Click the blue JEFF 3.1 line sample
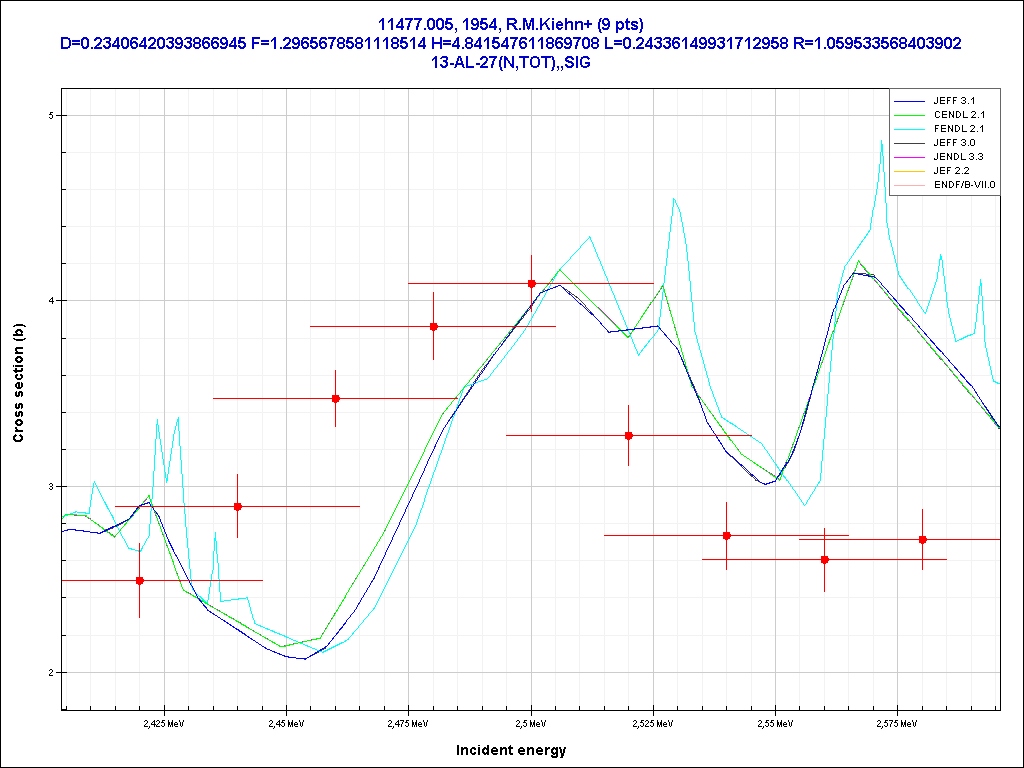 [x=911, y=101]
